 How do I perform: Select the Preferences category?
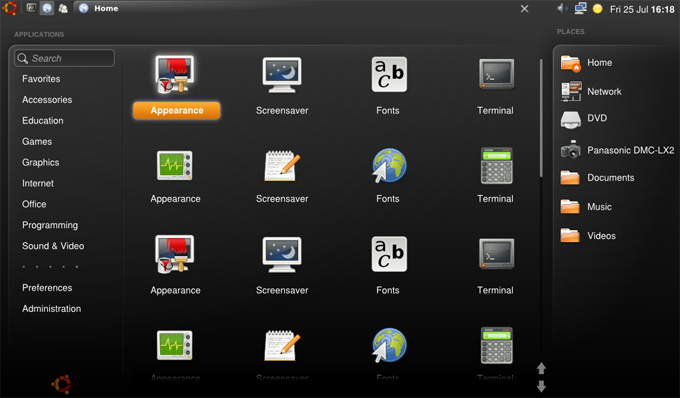coord(47,288)
